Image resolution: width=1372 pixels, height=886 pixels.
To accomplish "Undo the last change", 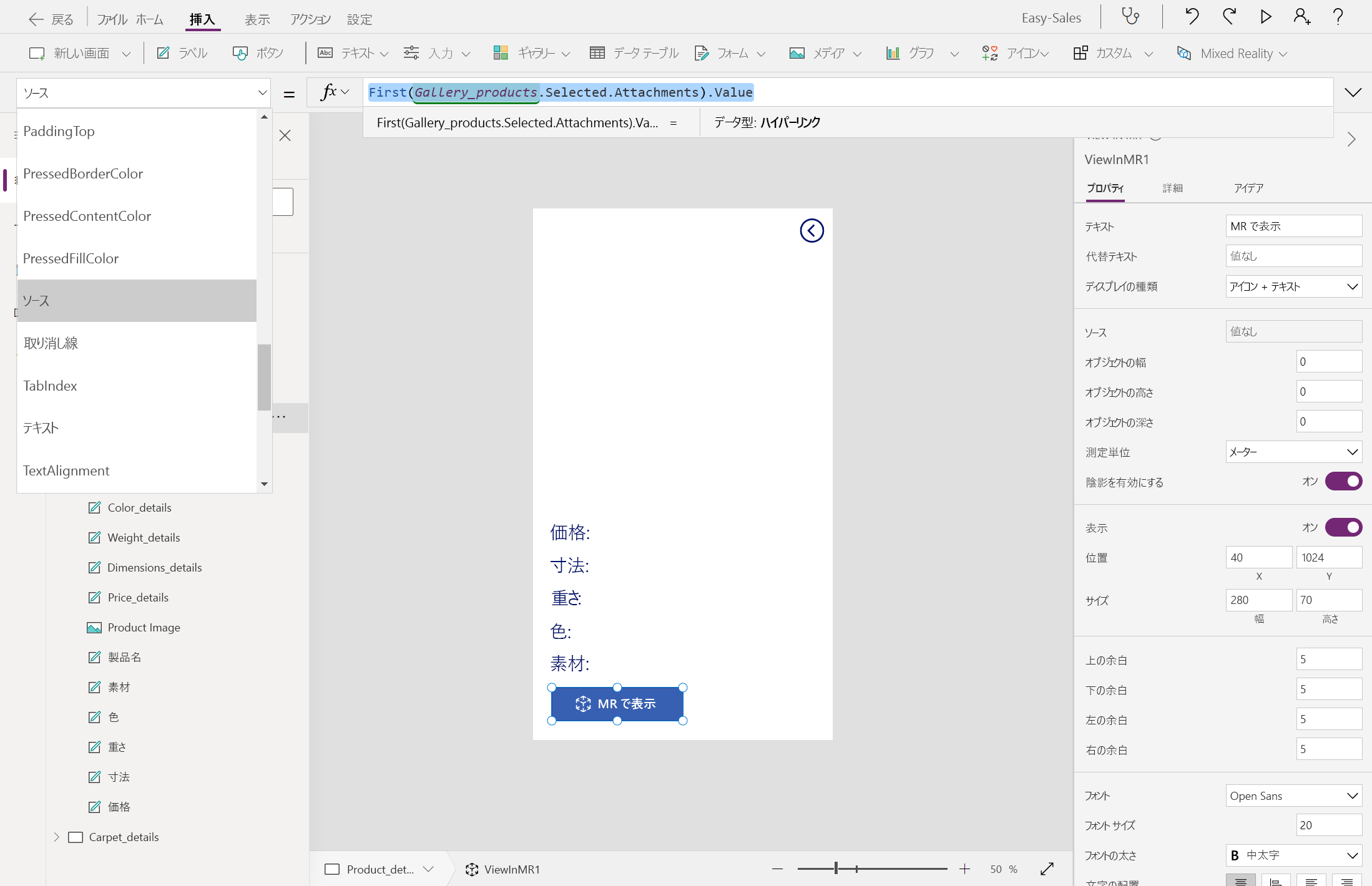I will point(1191,17).
